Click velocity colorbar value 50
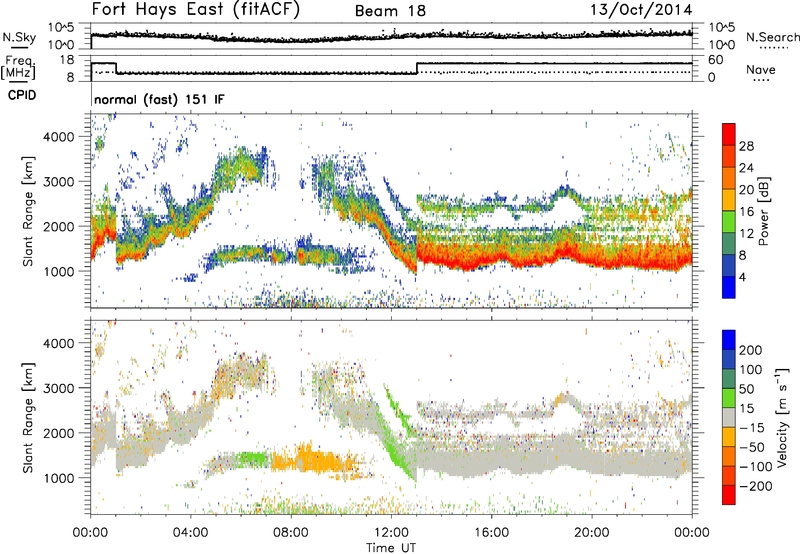 click(747, 389)
